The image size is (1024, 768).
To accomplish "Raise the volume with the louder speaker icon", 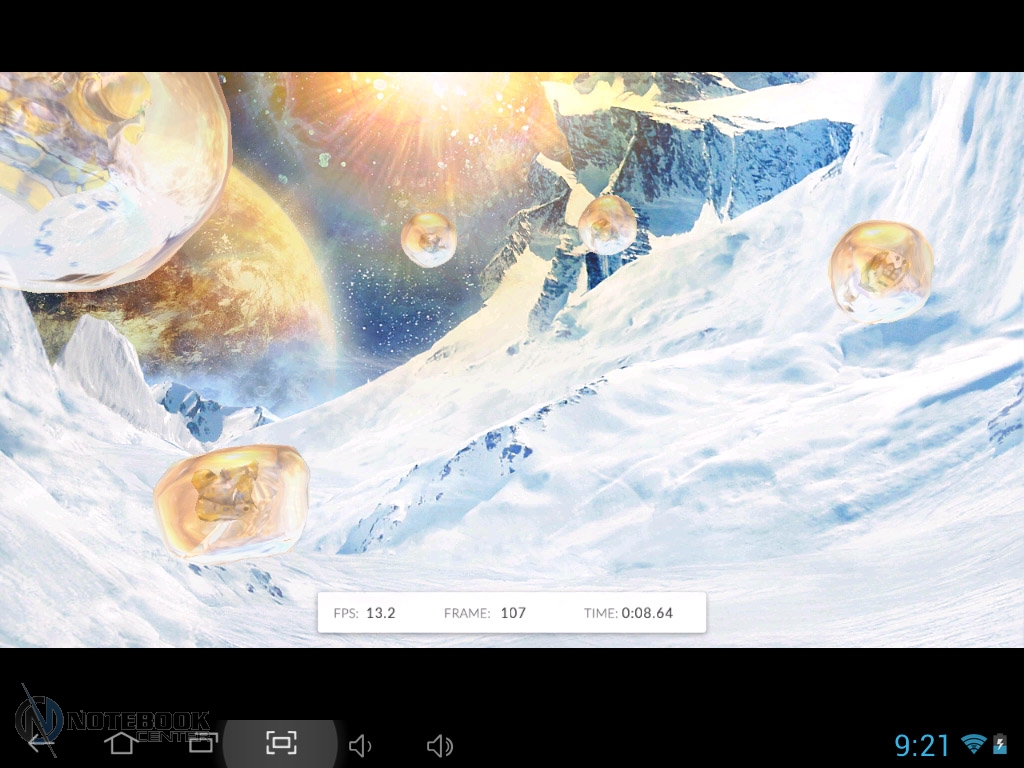I will tap(439, 745).
